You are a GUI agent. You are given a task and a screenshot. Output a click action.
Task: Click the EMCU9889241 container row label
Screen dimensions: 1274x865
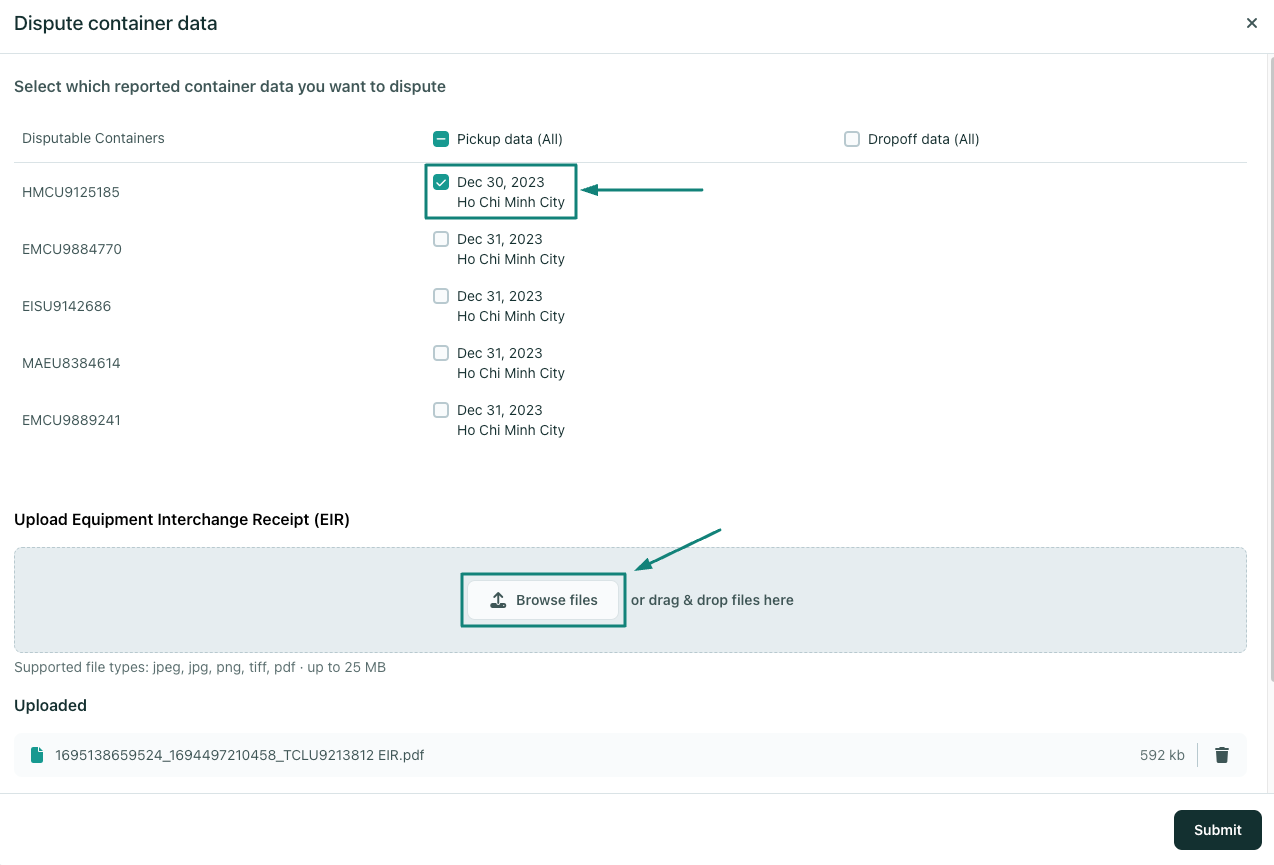click(71, 420)
